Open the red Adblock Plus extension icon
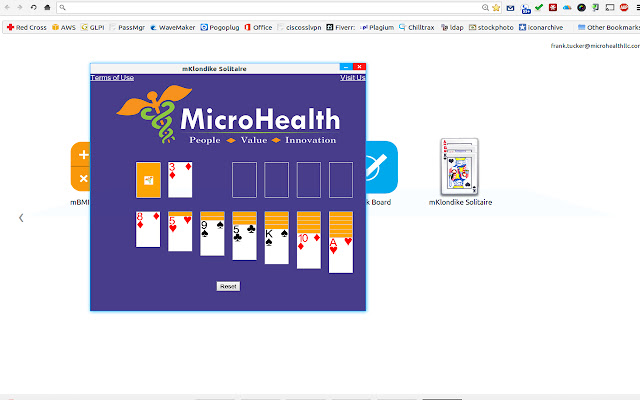Image resolution: width=640 pixels, height=400 pixels. tap(624, 7)
